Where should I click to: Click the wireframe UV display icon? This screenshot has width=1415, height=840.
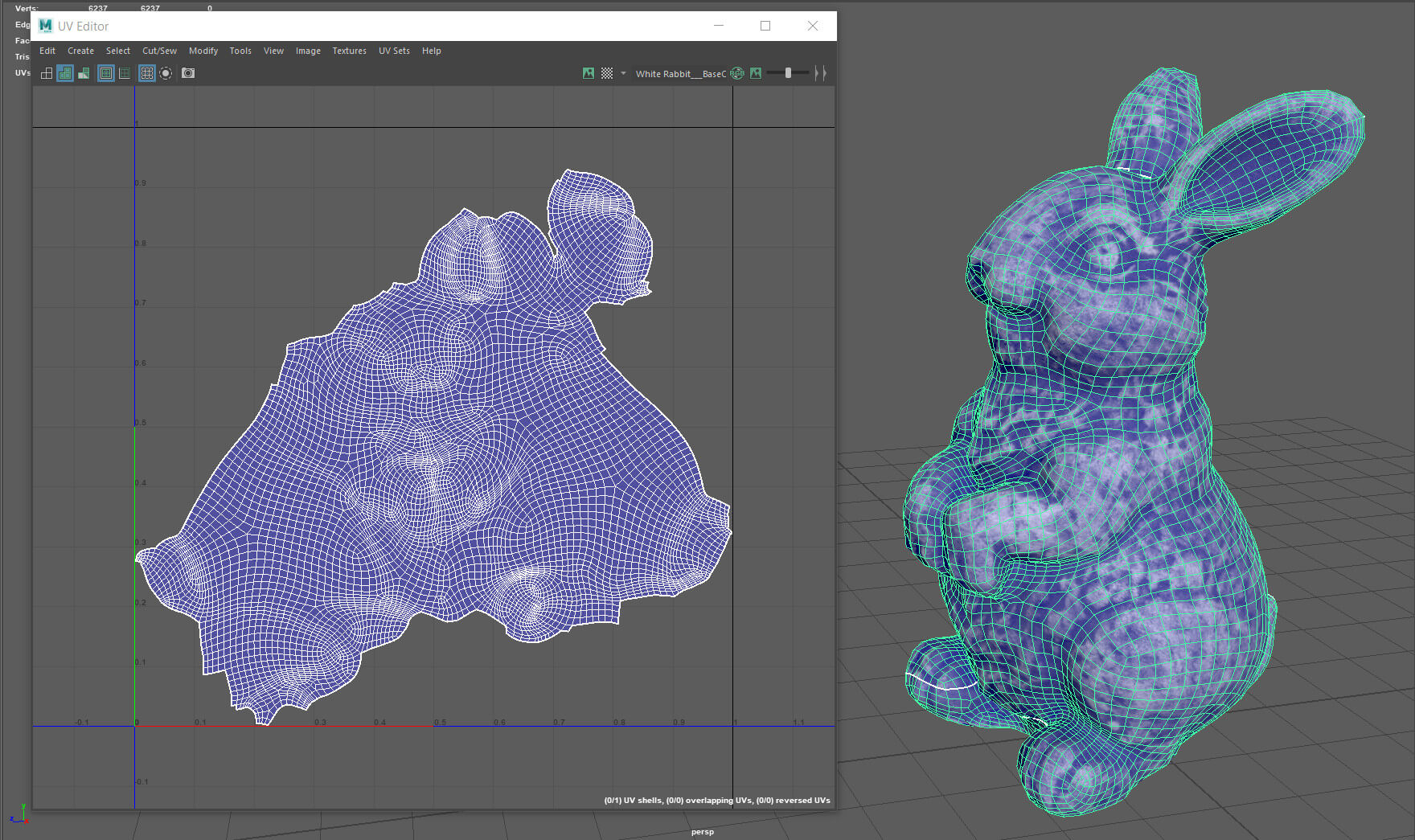47,73
